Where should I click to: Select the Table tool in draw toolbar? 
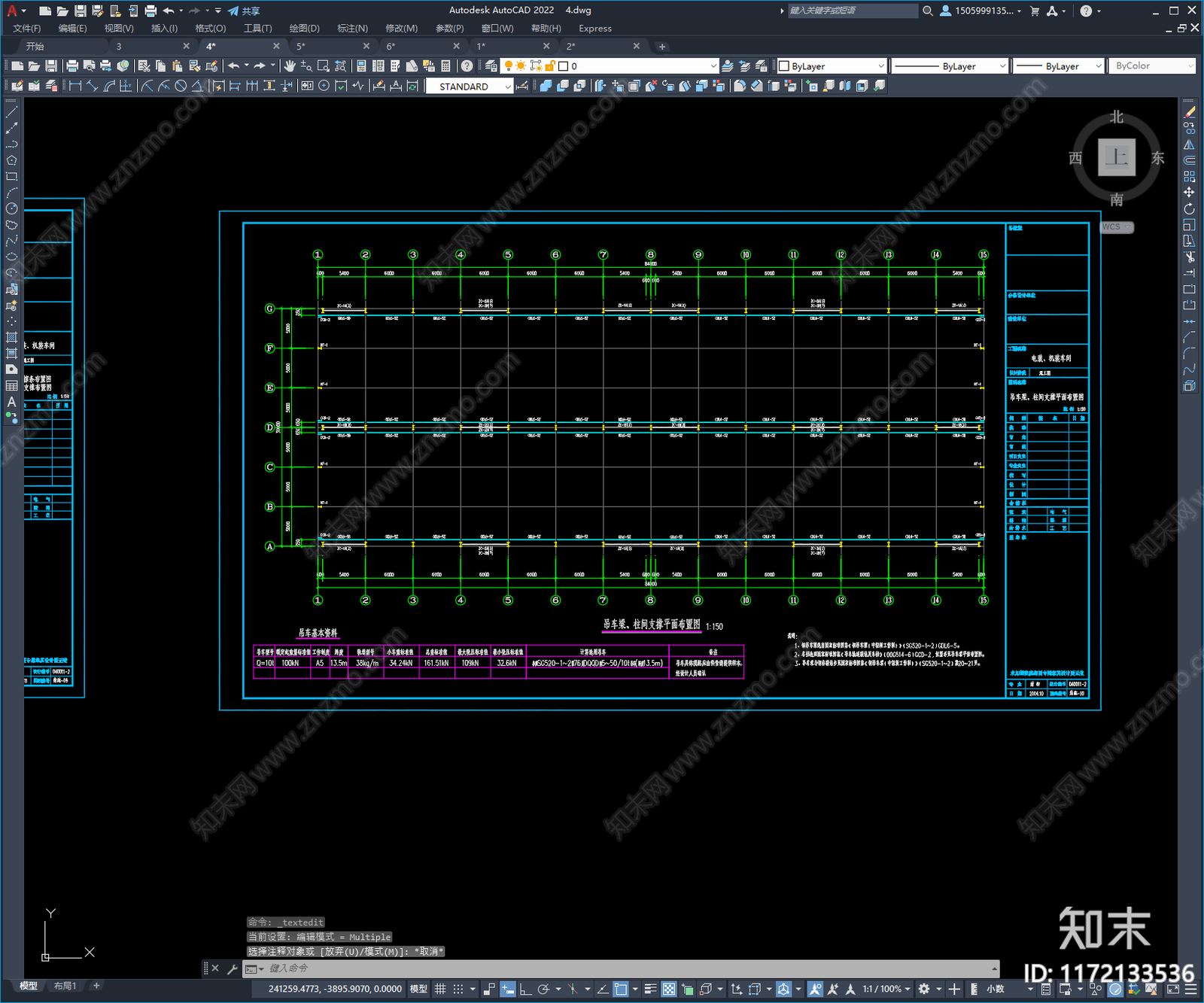pos(11,385)
